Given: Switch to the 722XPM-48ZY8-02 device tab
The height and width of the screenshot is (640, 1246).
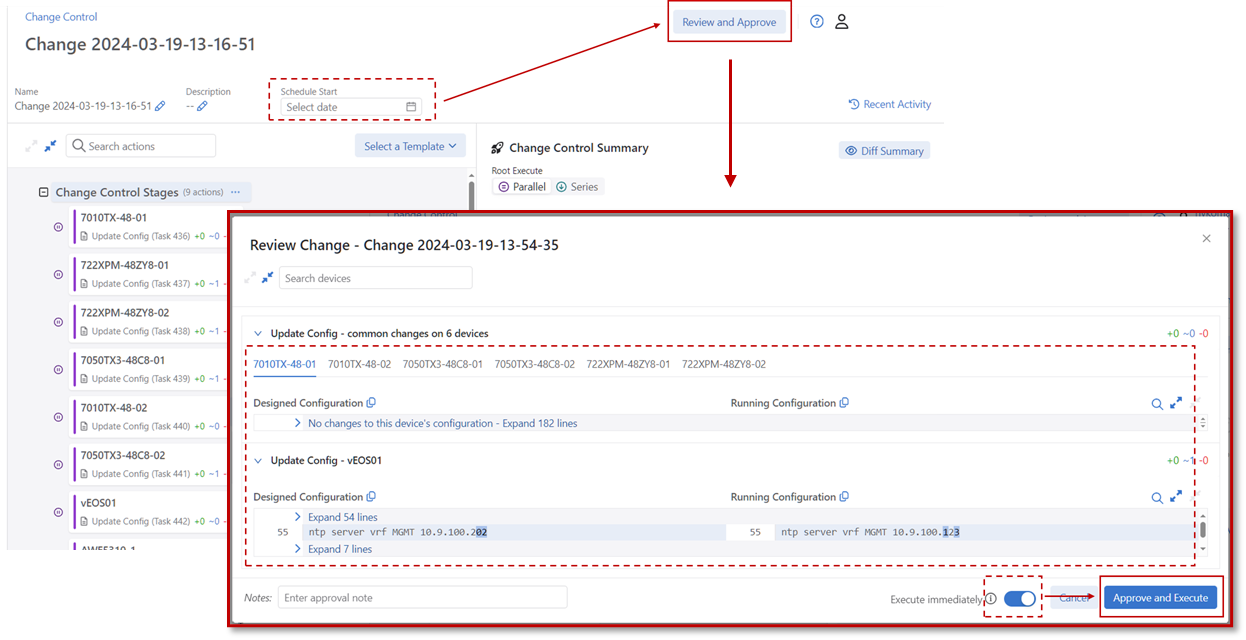Looking at the screenshot, I should [x=723, y=364].
